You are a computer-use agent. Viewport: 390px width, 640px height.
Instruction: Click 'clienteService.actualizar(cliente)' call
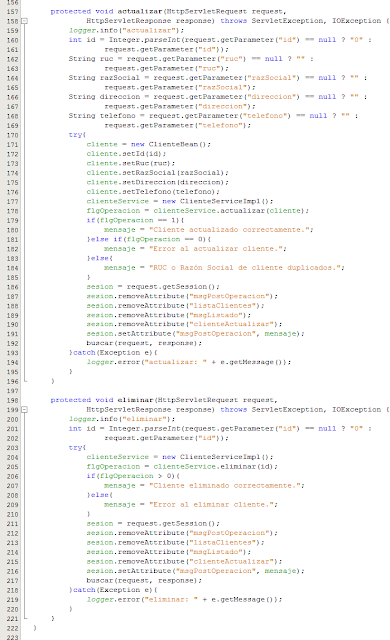229,211
